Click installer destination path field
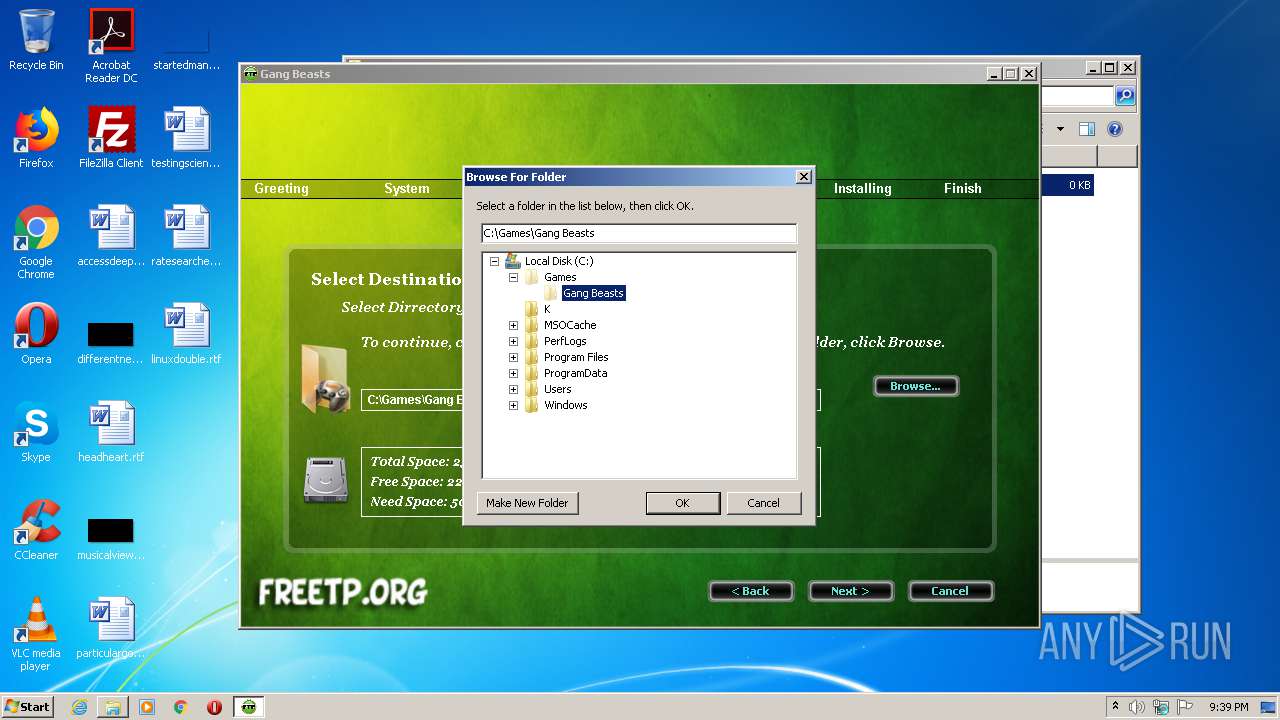 [x=590, y=400]
